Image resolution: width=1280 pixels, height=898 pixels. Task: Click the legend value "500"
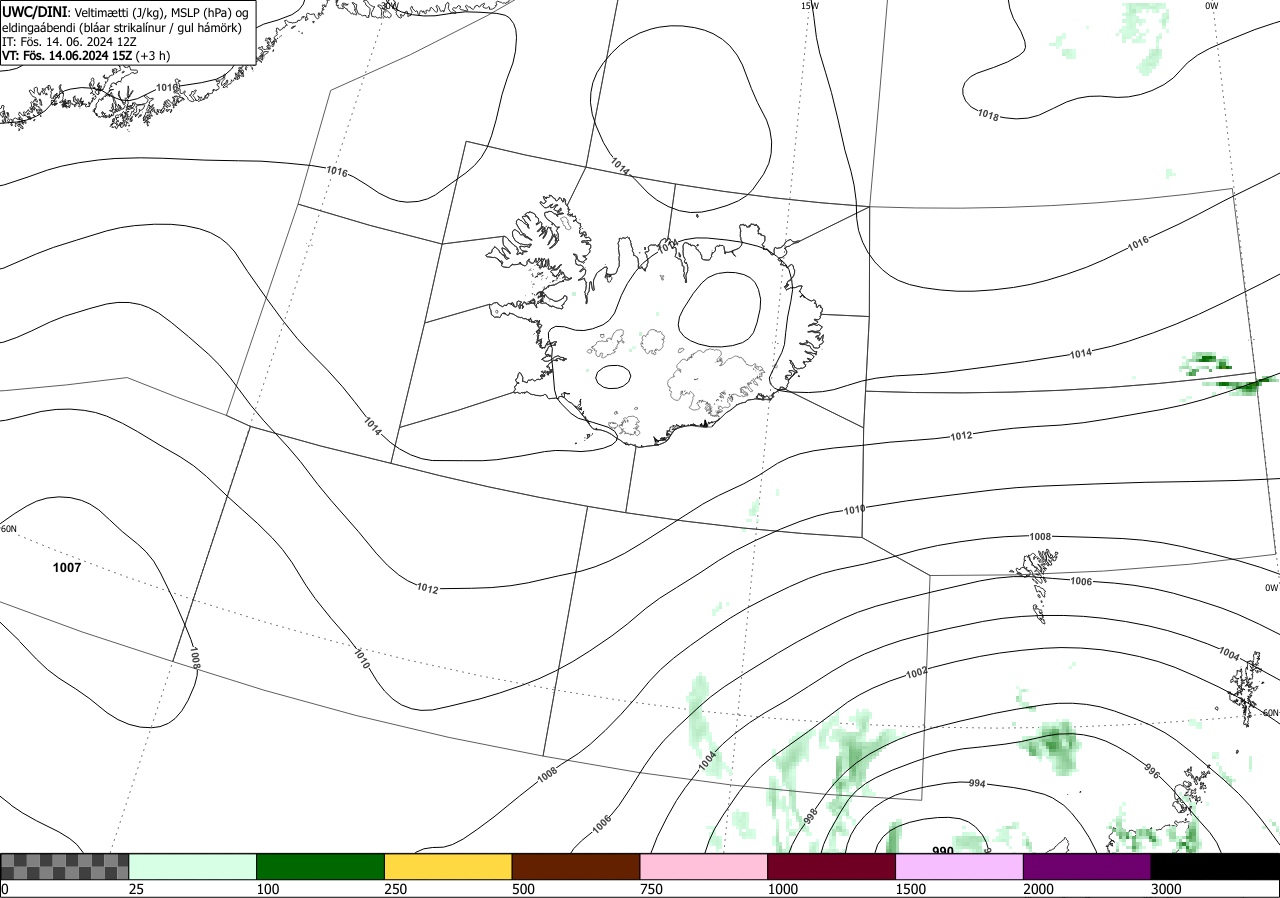click(x=523, y=889)
